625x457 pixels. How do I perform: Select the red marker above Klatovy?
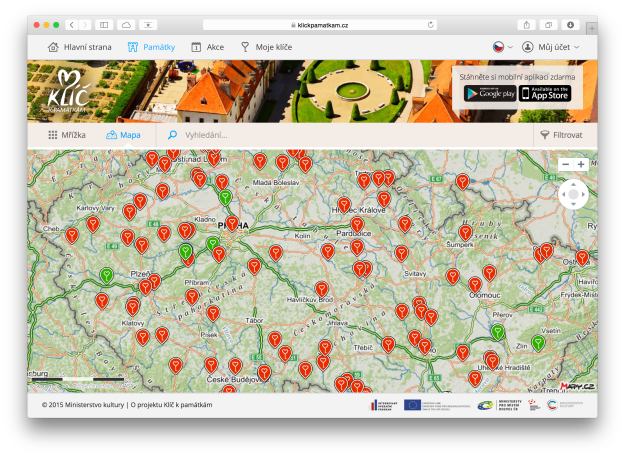click(x=132, y=307)
